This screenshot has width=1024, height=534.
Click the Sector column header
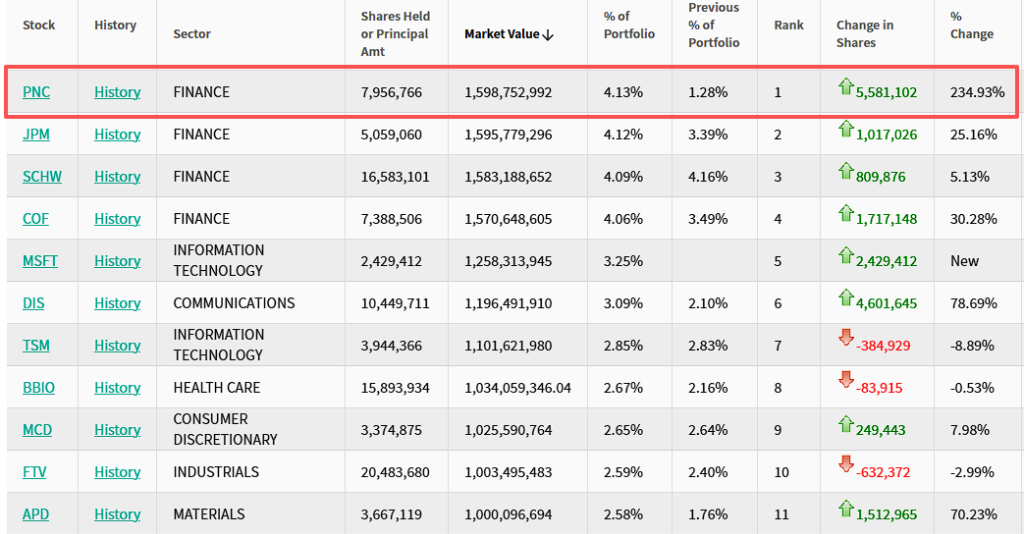click(191, 34)
